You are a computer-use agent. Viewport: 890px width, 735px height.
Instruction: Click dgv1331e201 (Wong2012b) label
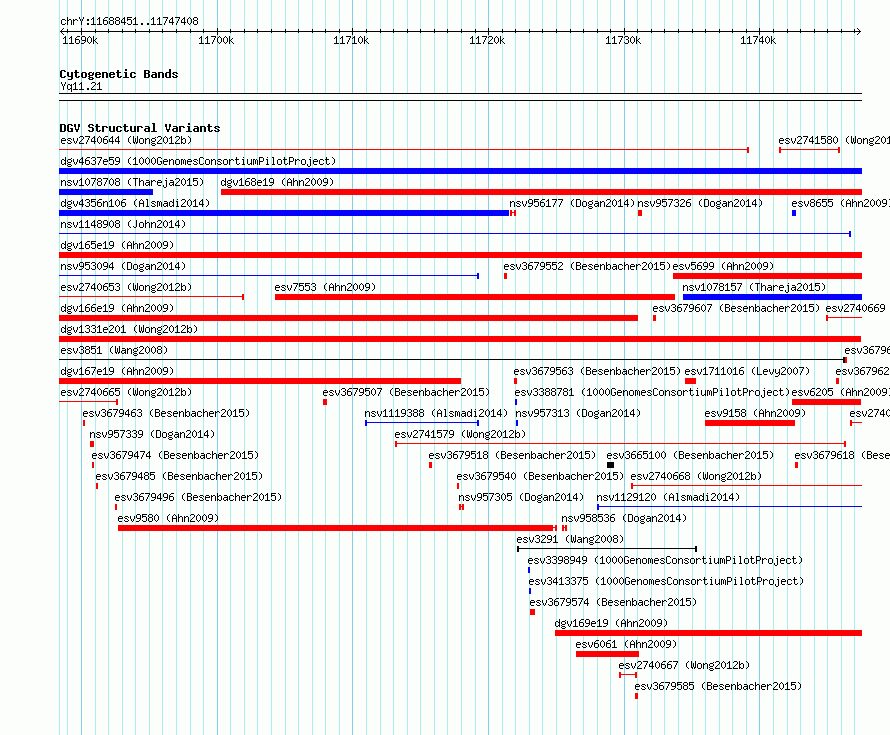(x=129, y=329)
